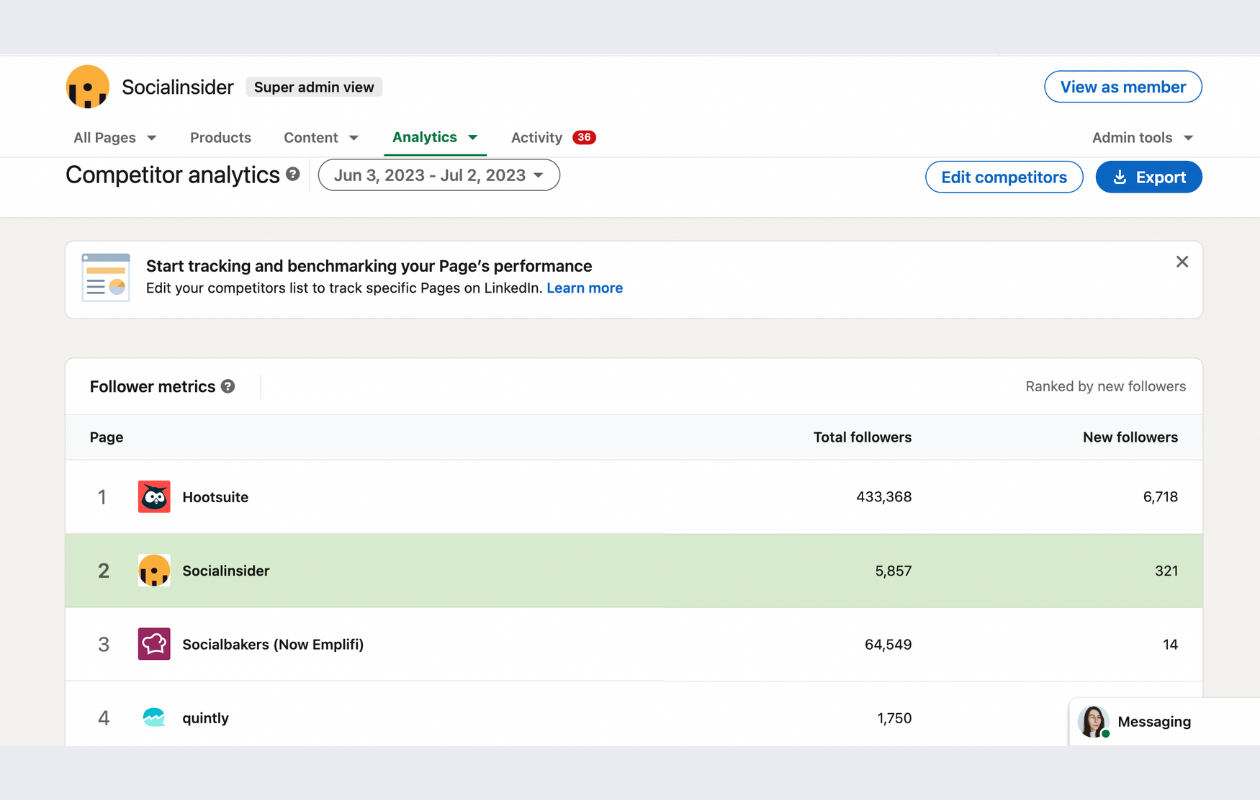1260x800 pixels.
Task: Open the Follower metrics help icon
Action: (x=228, y=386)
